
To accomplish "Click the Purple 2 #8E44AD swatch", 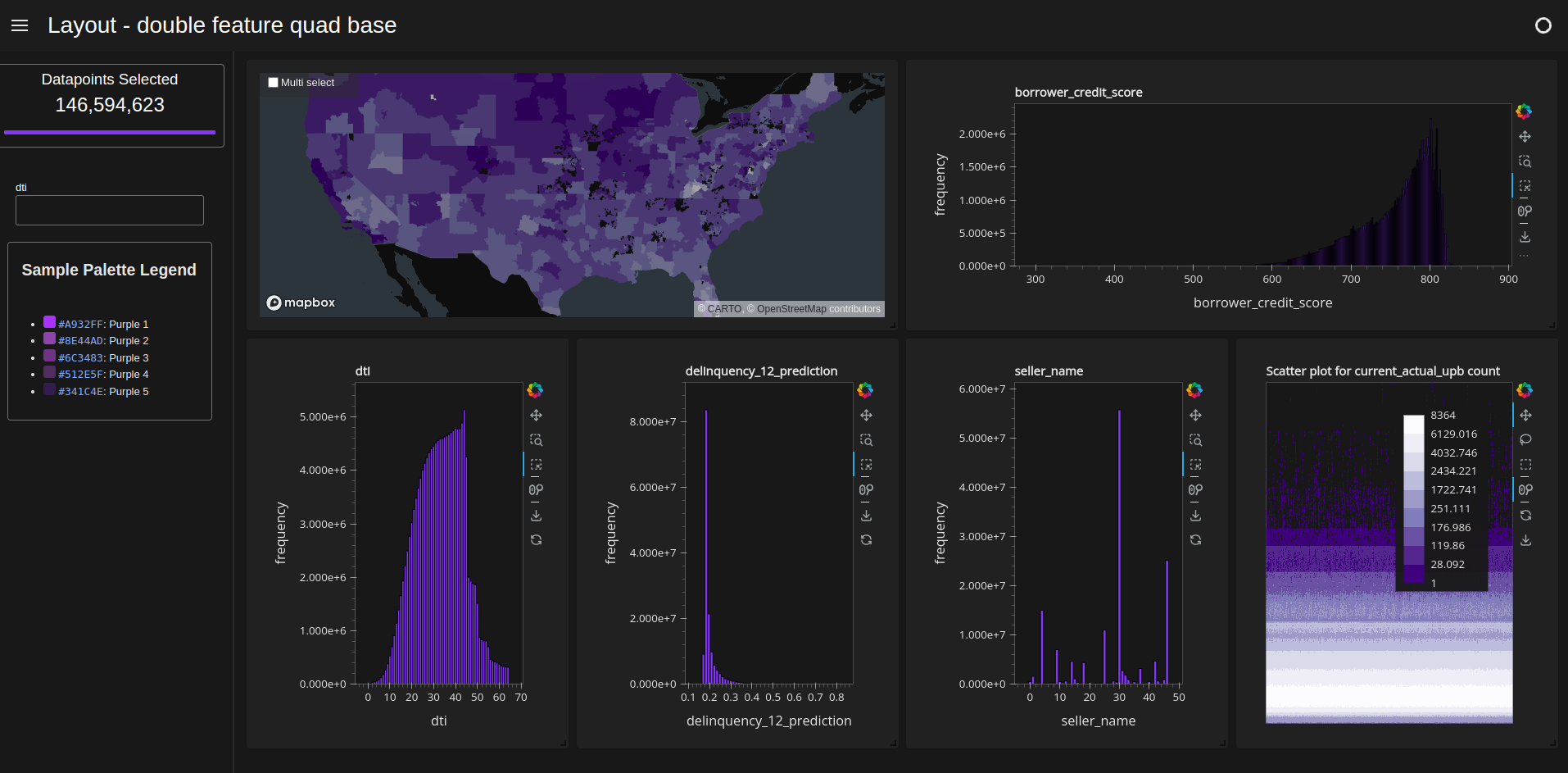I will 49,339.
